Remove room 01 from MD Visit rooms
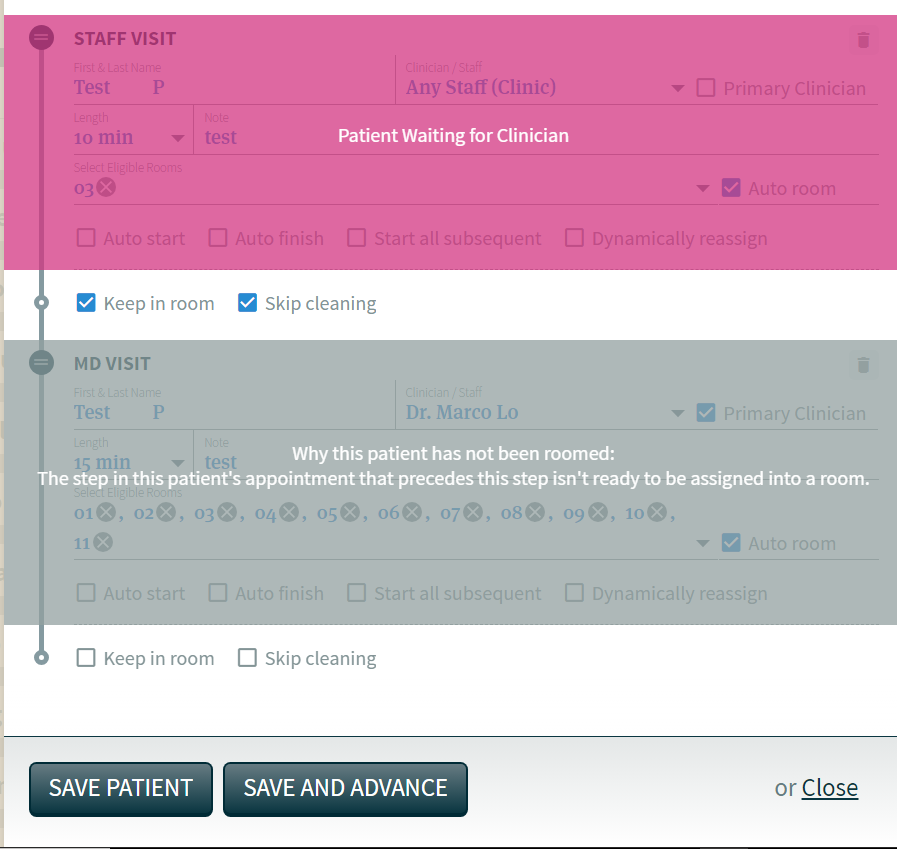This screenshot has width=897, height=849. point(106,512)
